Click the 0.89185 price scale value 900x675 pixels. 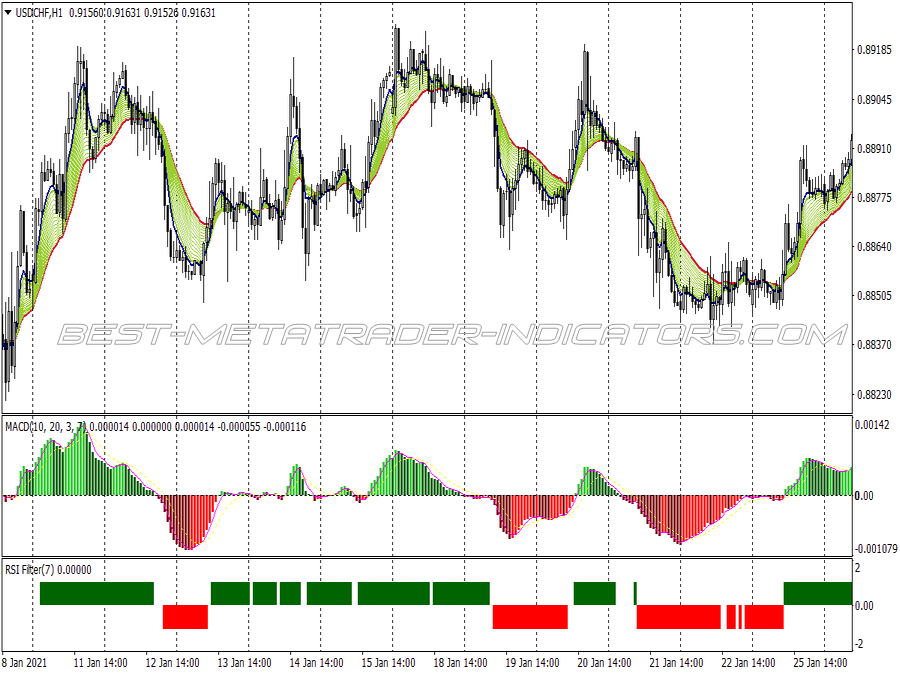(874, 50)
